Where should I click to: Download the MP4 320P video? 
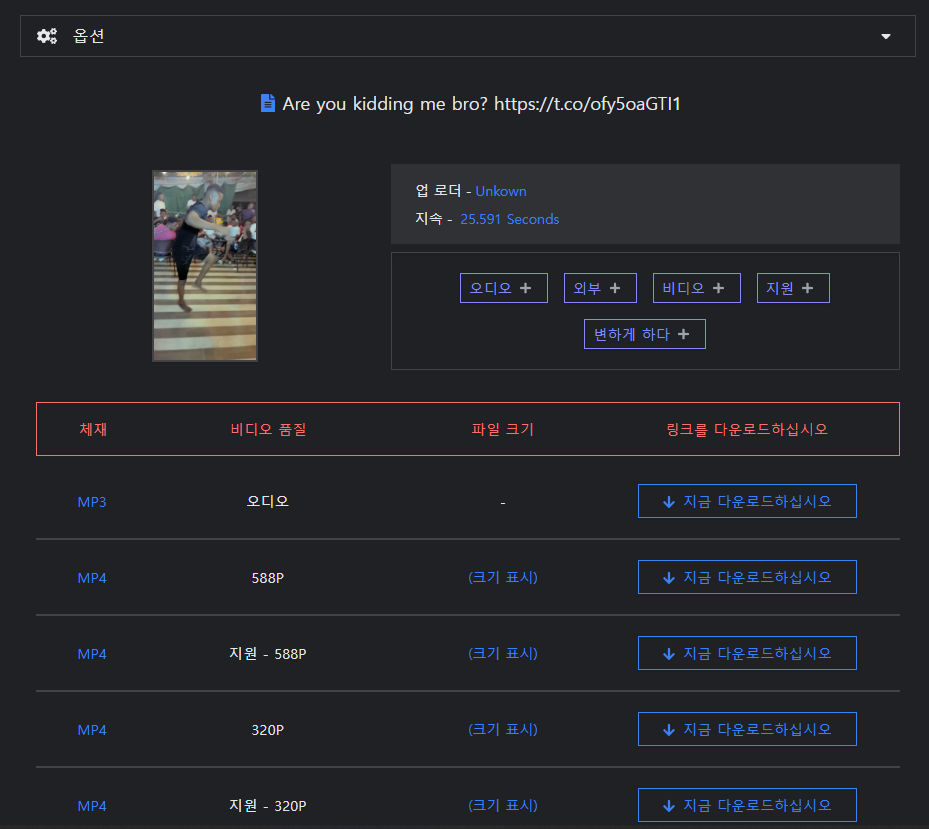point(747,729)
